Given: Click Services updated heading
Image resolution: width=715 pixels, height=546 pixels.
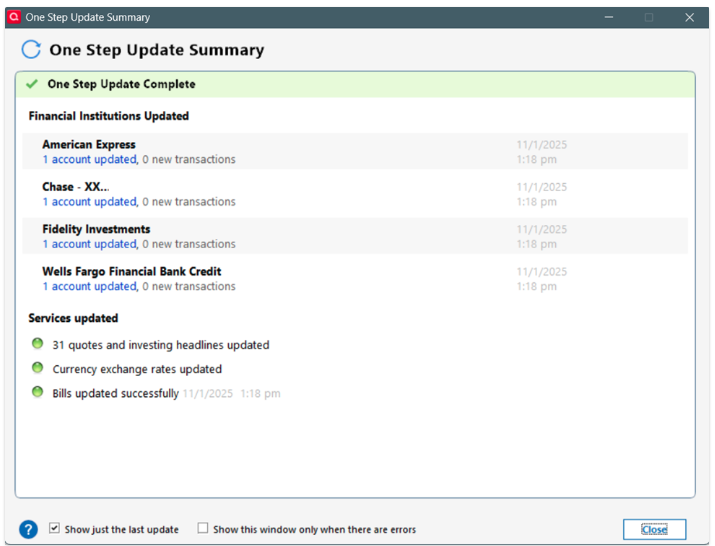Looking at the screenshot, I should coord(73,318).
